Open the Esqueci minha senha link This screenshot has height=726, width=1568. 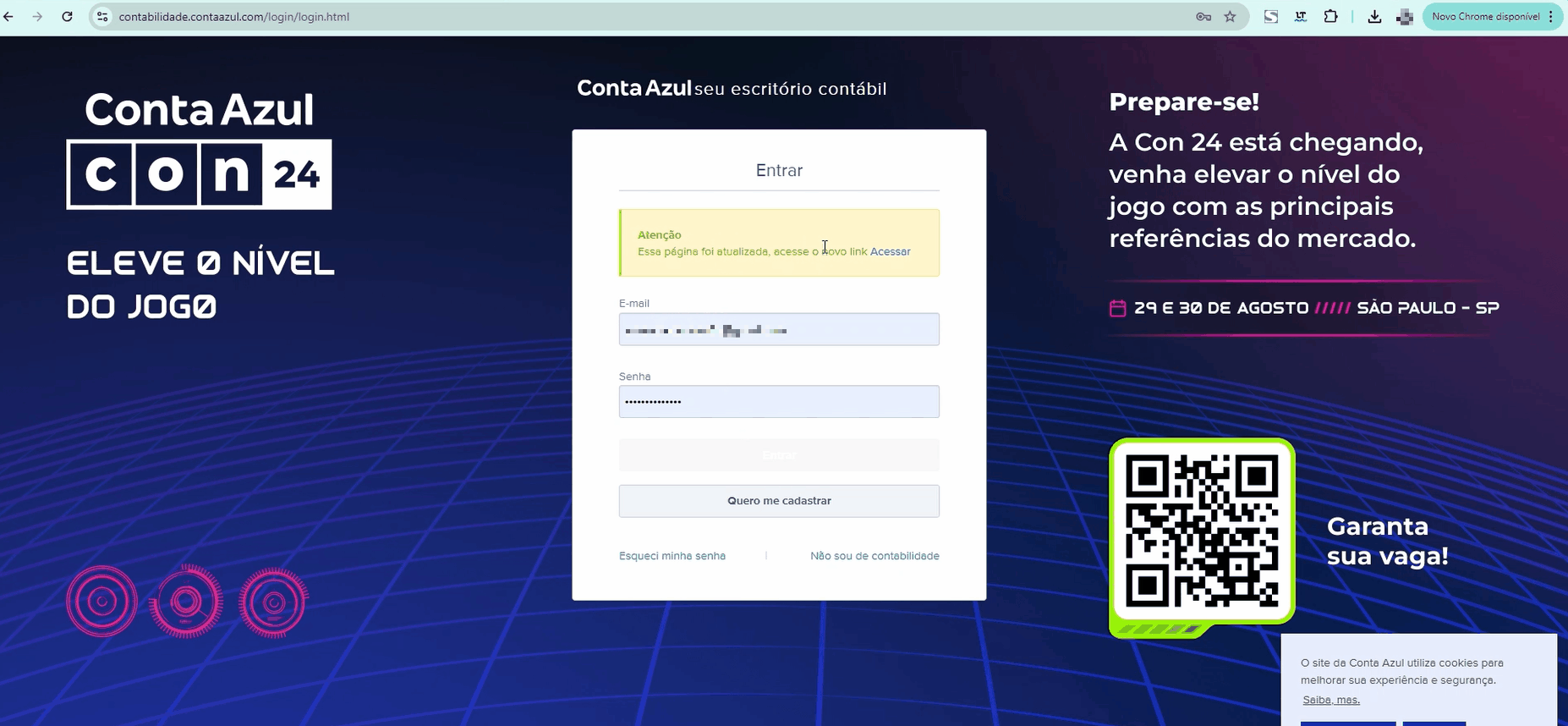coord(672,556)
